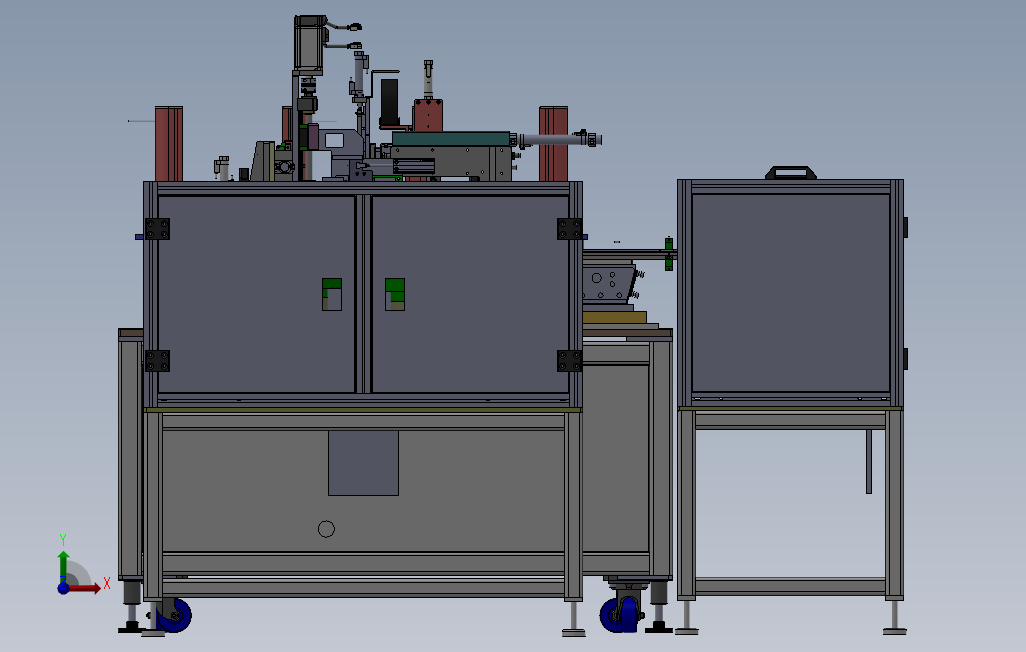Select the stepper motor at the top of the machine

[310, 45]
